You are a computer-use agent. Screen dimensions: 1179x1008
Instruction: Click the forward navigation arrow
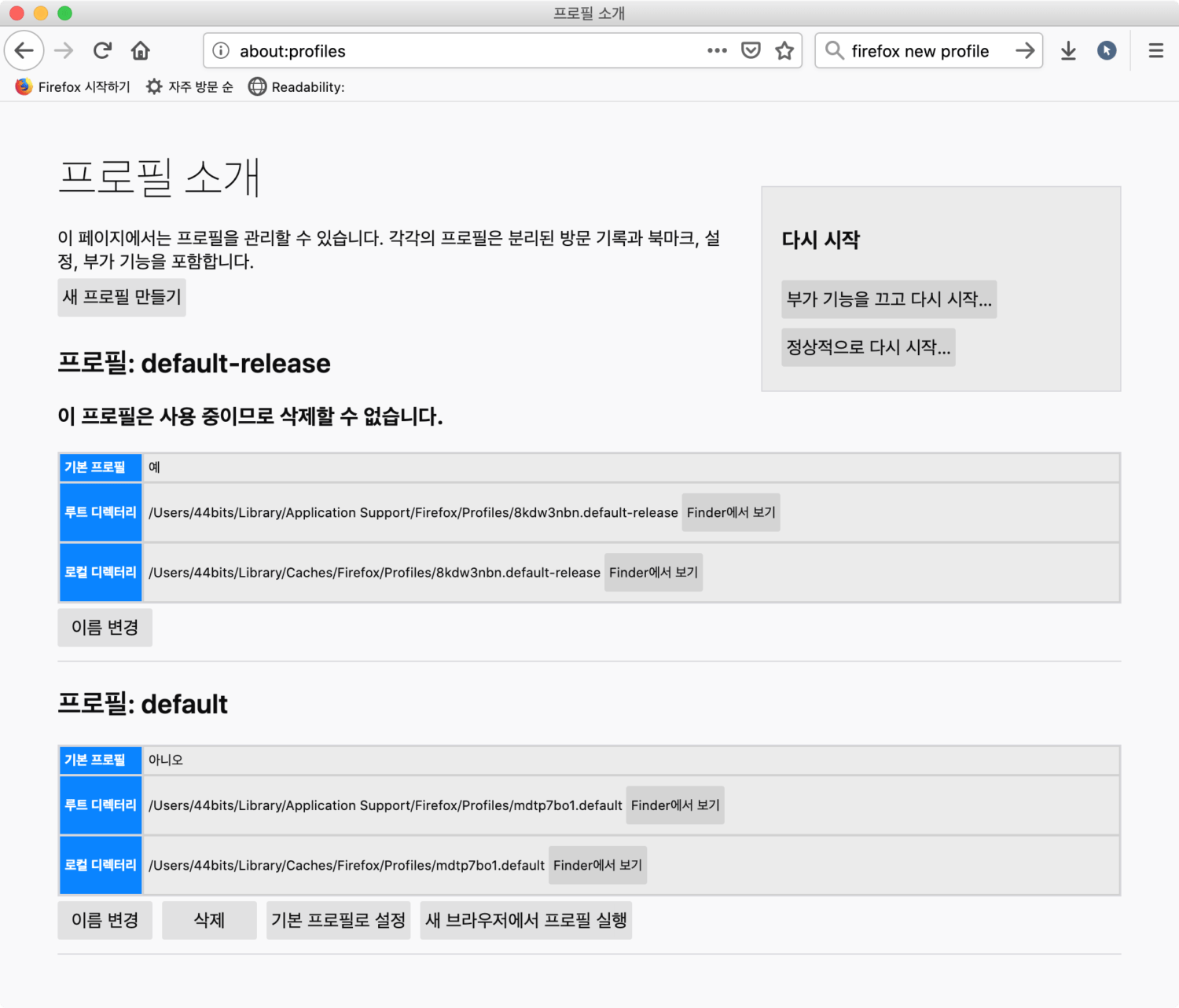64,51
